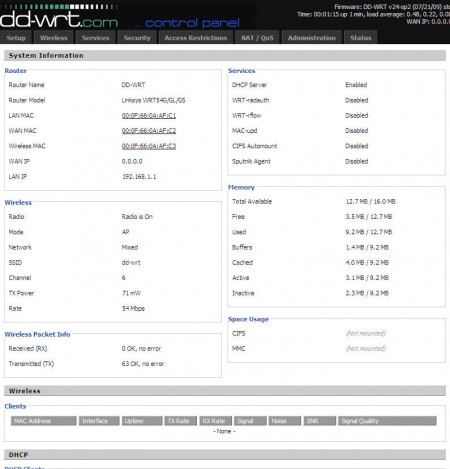Click the Inactive '2.3 MB / 9.2 MB' value

coord(367,293)
